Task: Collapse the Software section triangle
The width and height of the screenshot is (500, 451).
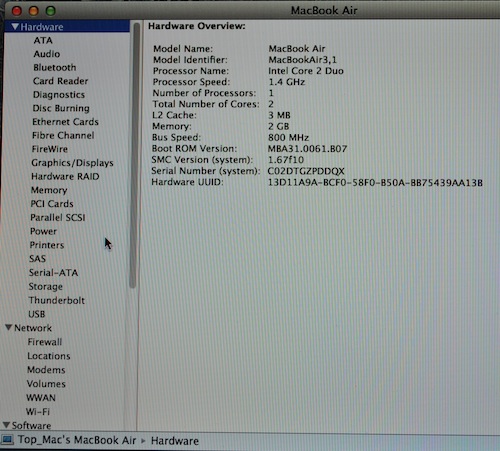Action: coord(6,425)
